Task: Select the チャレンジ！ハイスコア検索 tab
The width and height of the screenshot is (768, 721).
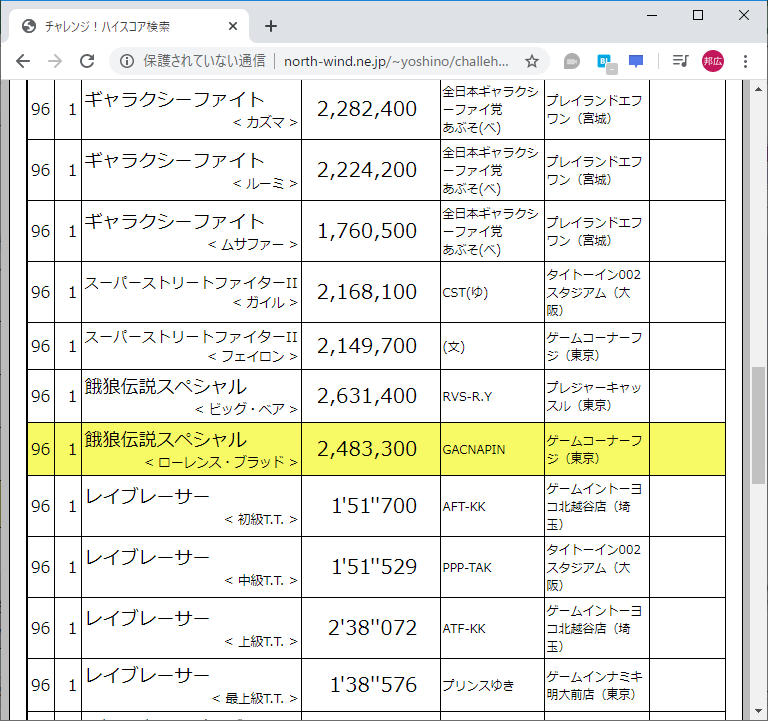Action: [x=127, y=26]
